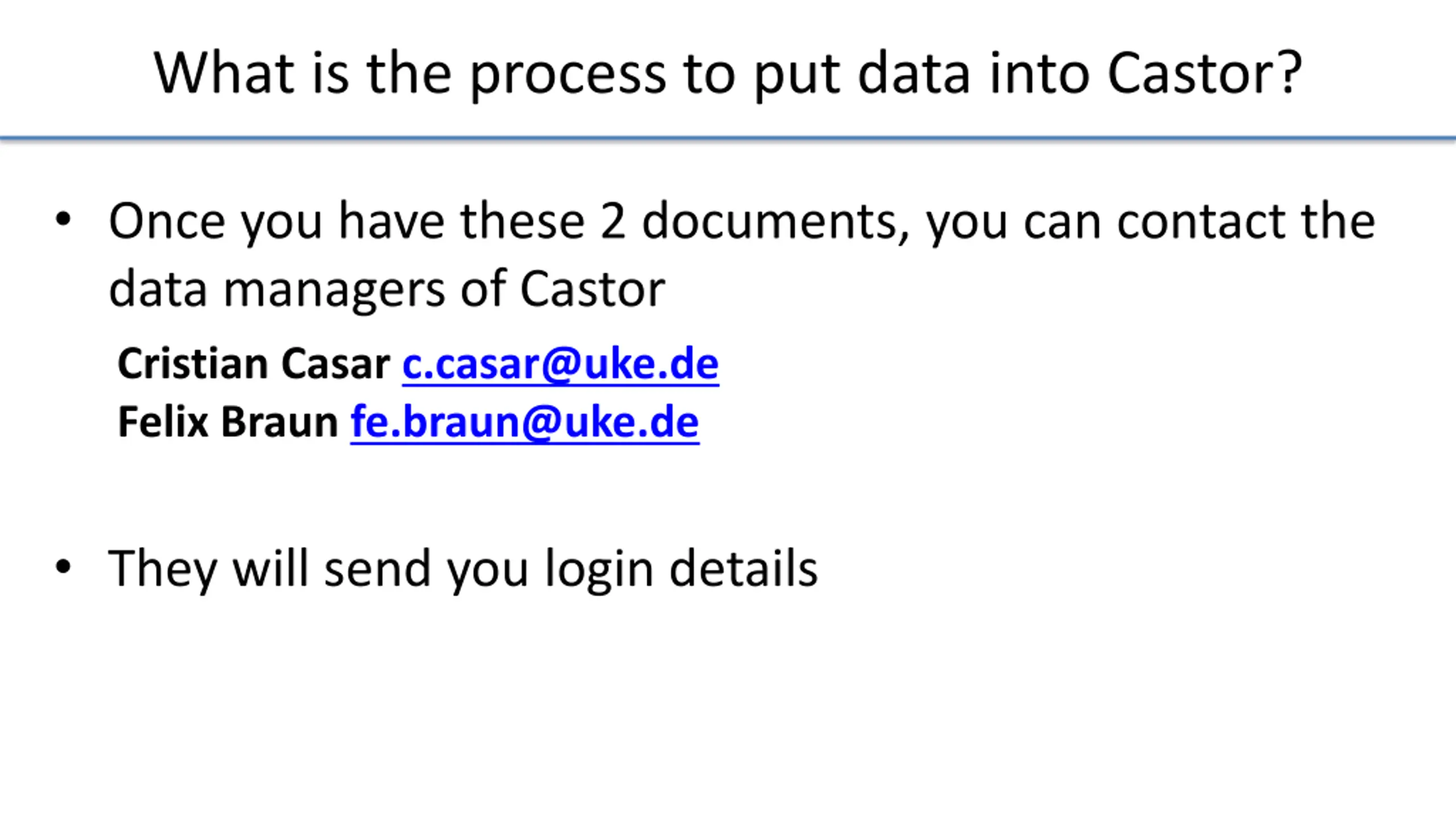Click the word 'Castor?' in the title
Image resolution: width=1456 pixels, height=819 pixels.
click(x=1205, y=73)
